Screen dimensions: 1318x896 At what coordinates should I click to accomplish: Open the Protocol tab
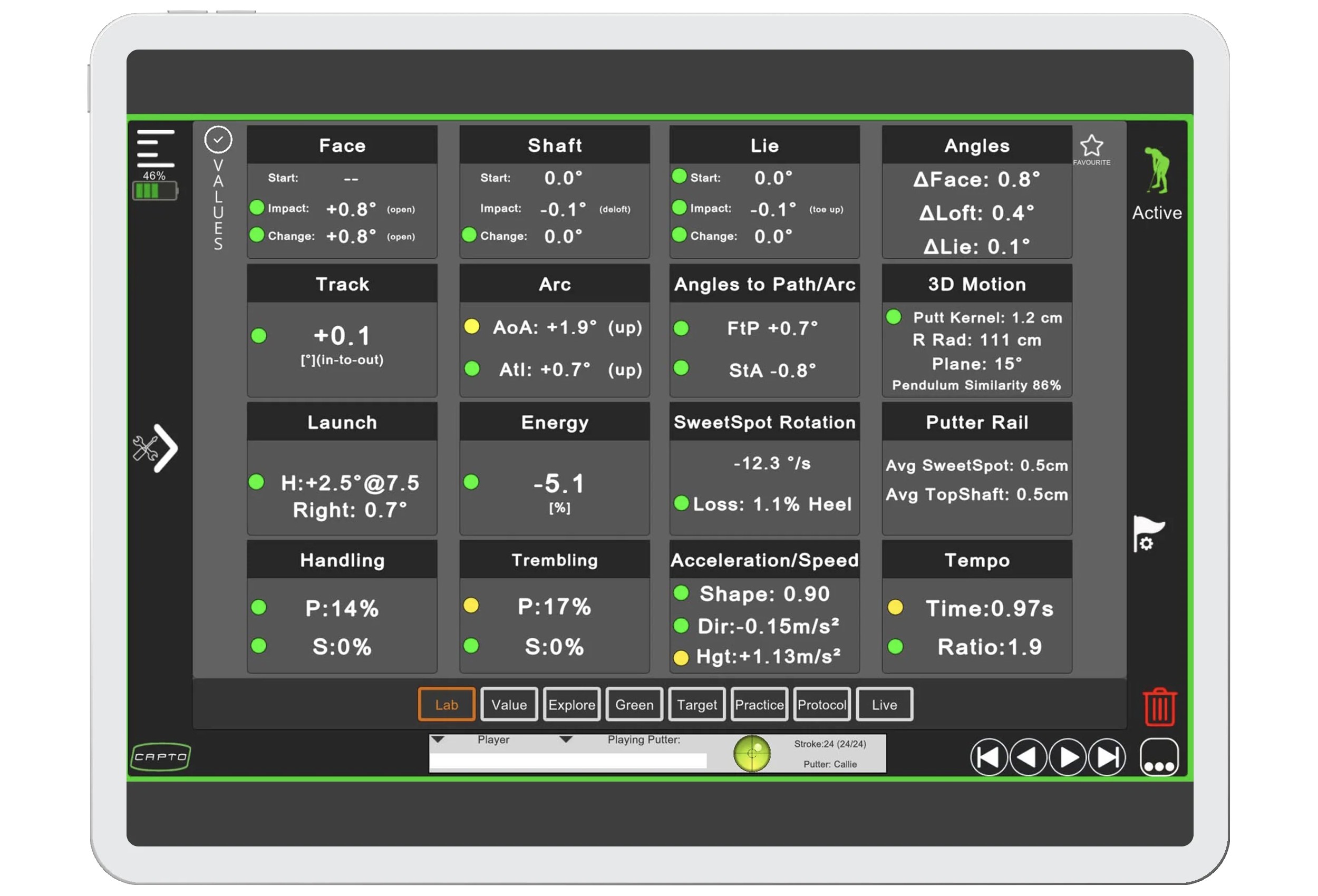click(822, 704)
